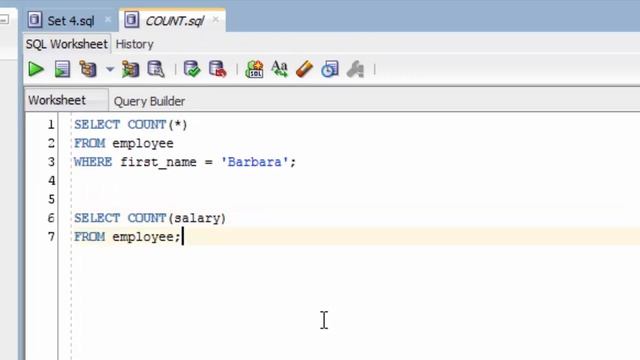Click the WHERE keyword on line 3
640x360 pixels.
[93, 162]
